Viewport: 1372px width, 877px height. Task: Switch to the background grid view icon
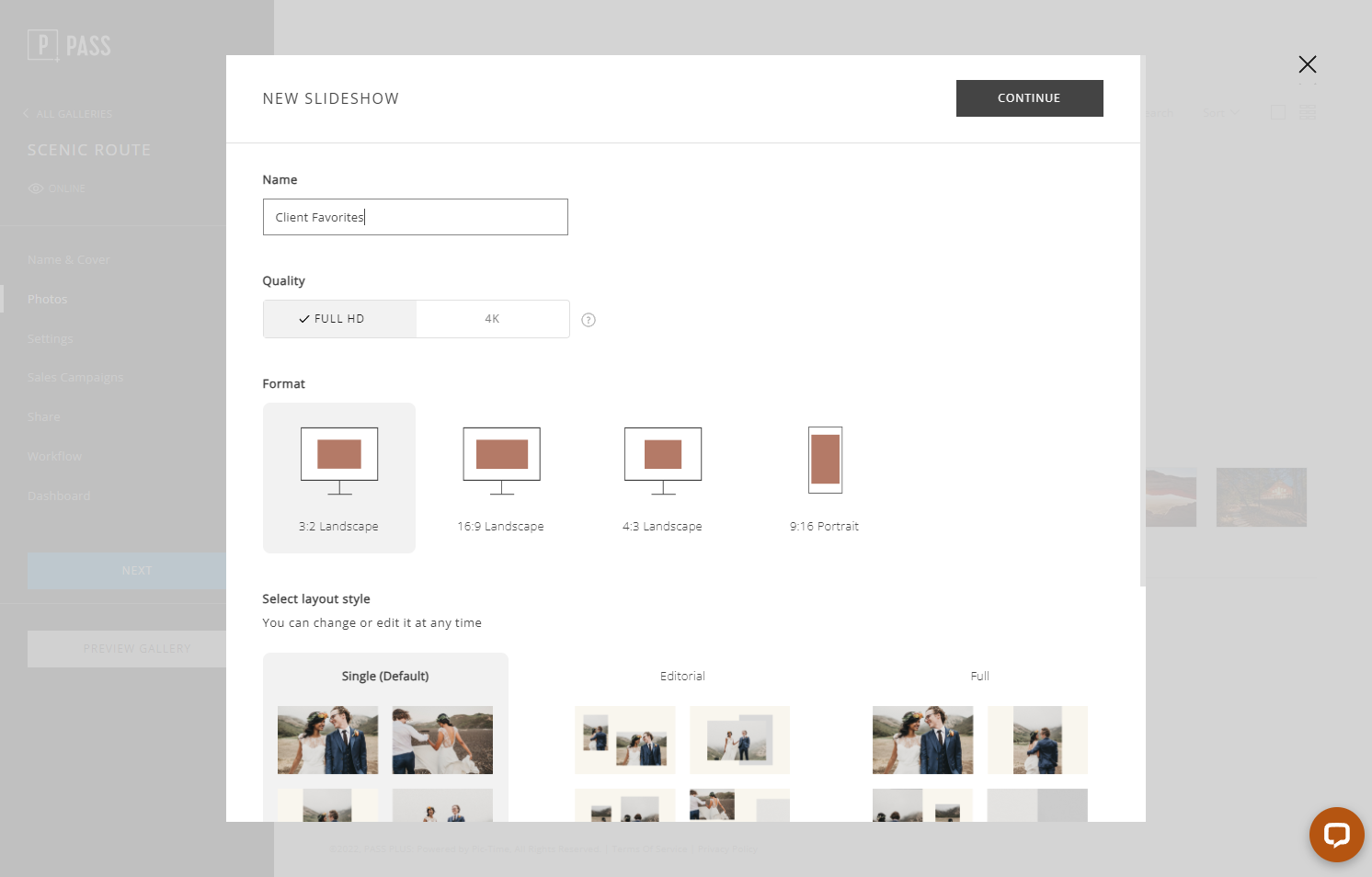point(1308,112)
